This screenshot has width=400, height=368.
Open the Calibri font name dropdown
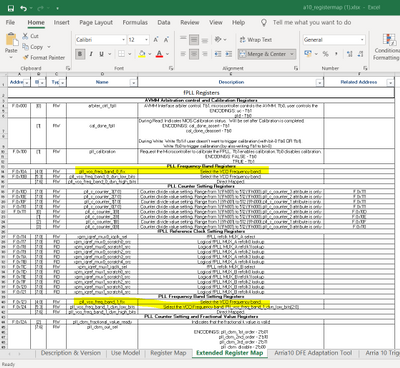point(123,40)
